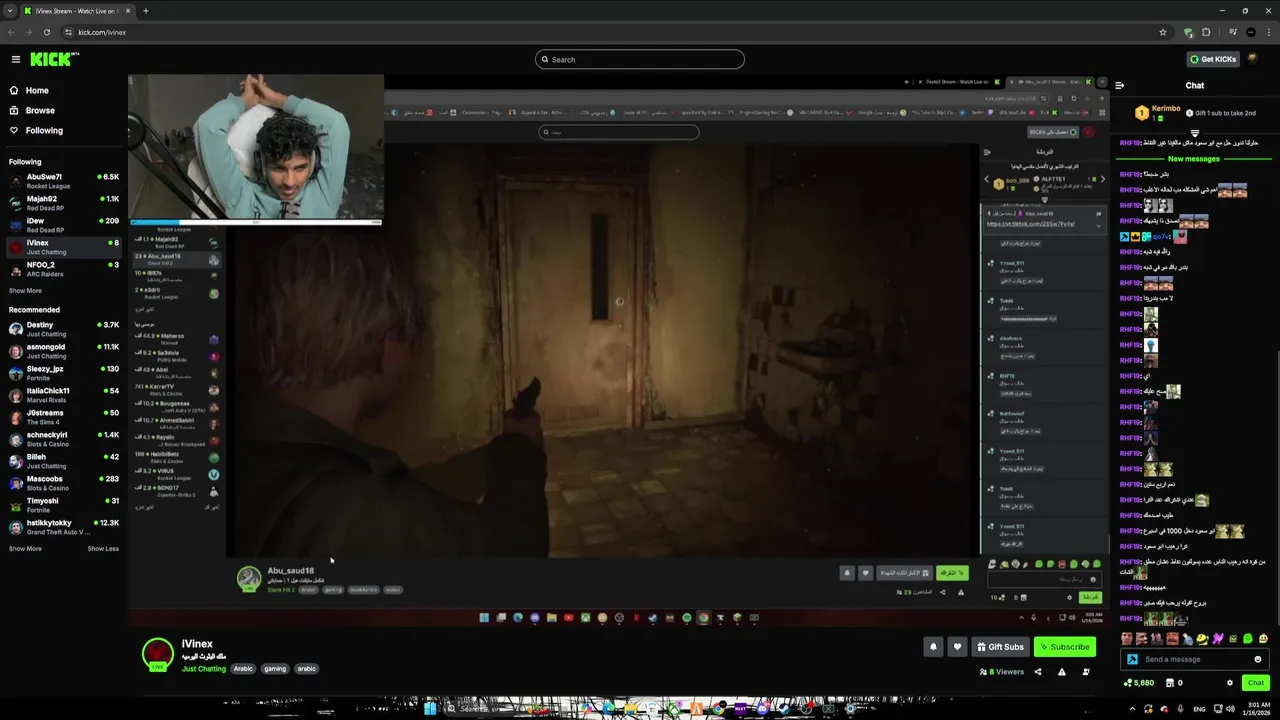Expand the gift leaderboard chevron in chat
This screenshot has width=1280, height=720.
pyautogui.click(x=1195, y=133)
